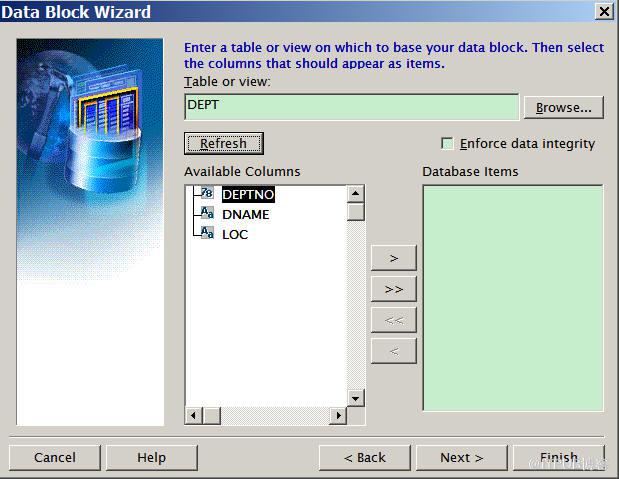Click scroll down arrow in Available Columns
This screenshot has width=619, height=479.
355,398
